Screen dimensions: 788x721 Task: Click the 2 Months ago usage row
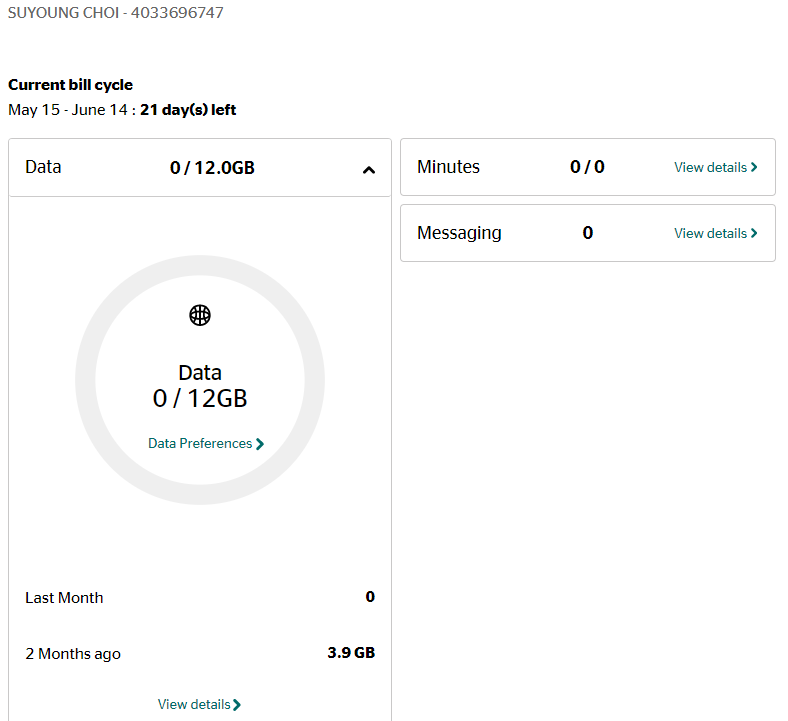pos(200,653)
